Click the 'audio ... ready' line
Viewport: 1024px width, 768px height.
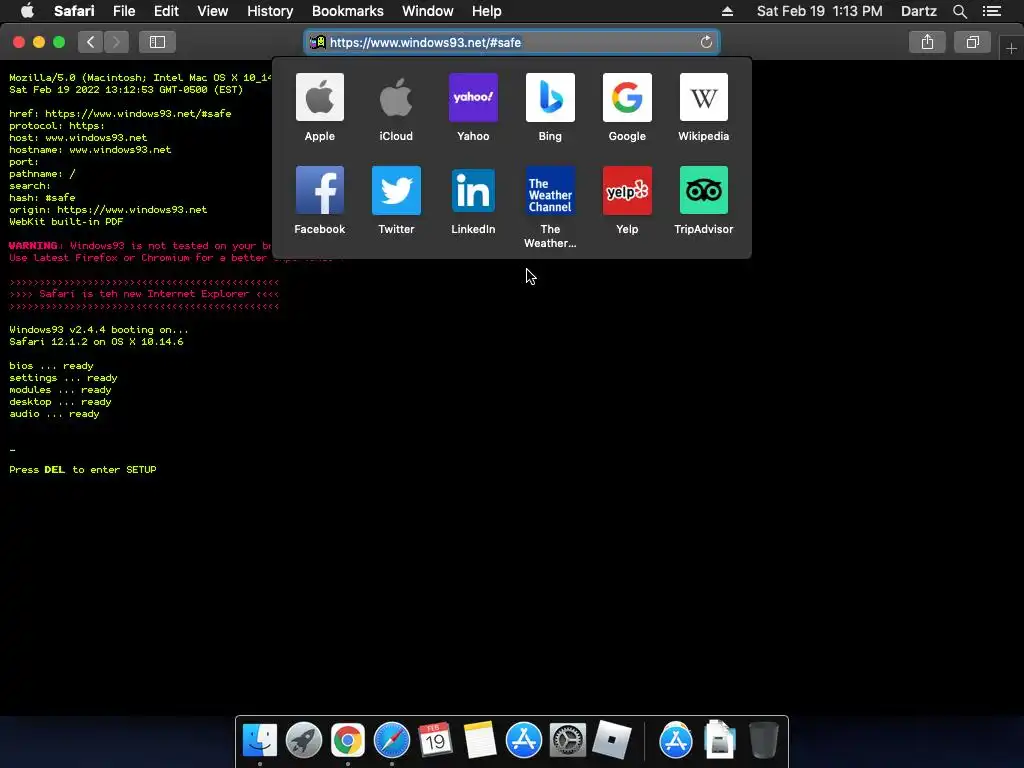tap(54, 414)
